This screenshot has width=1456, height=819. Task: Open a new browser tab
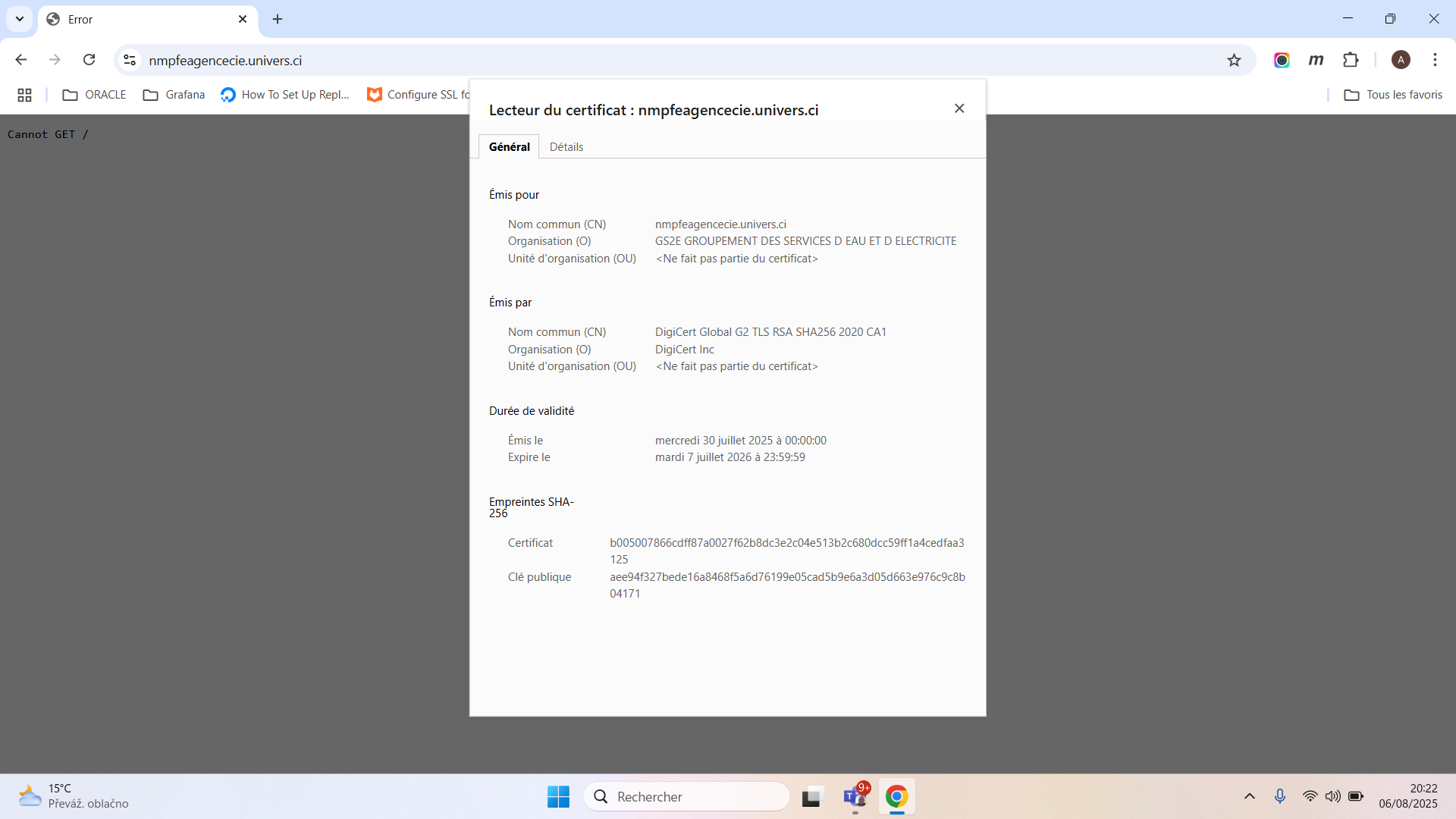pos(278,19)
